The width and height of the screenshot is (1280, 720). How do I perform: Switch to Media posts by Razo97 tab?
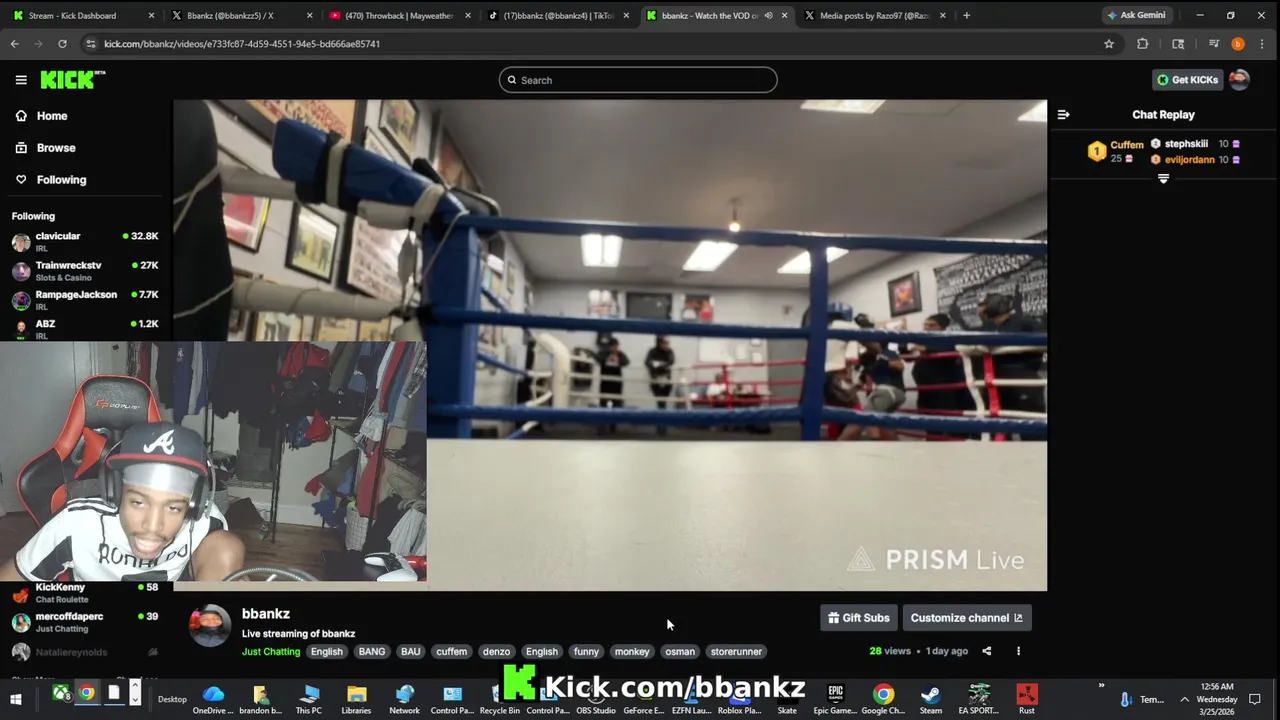point(873,16)
